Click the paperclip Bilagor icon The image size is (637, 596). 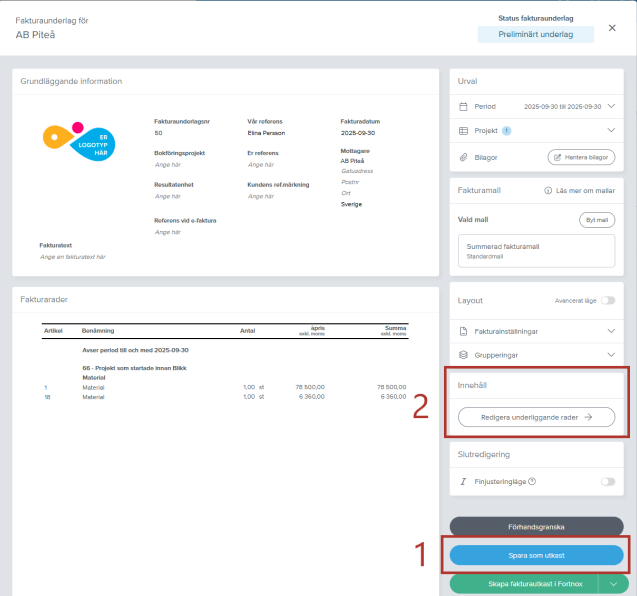coord(463,157)
